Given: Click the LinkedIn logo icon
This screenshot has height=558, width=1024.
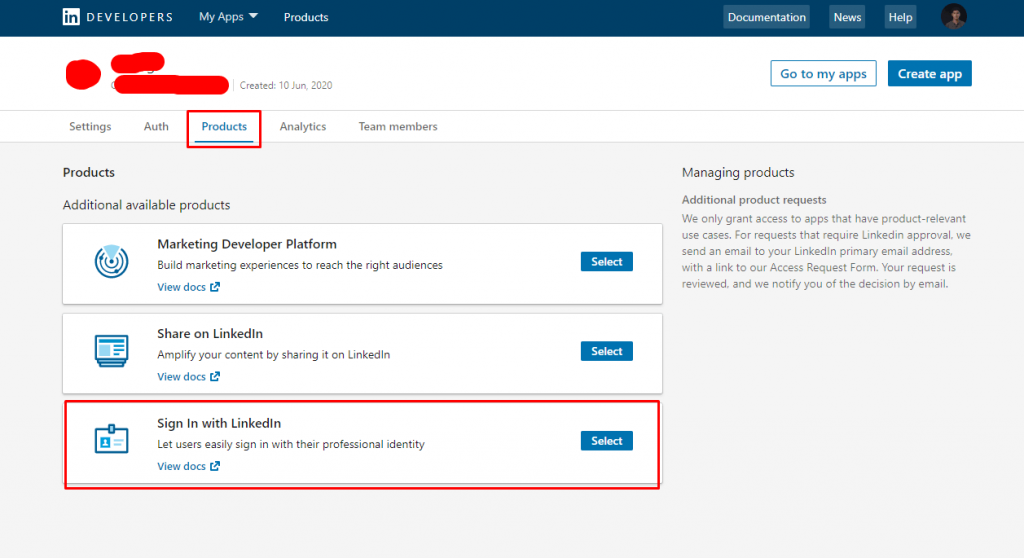Looking at the screenshot, I should tap(71, 17).
